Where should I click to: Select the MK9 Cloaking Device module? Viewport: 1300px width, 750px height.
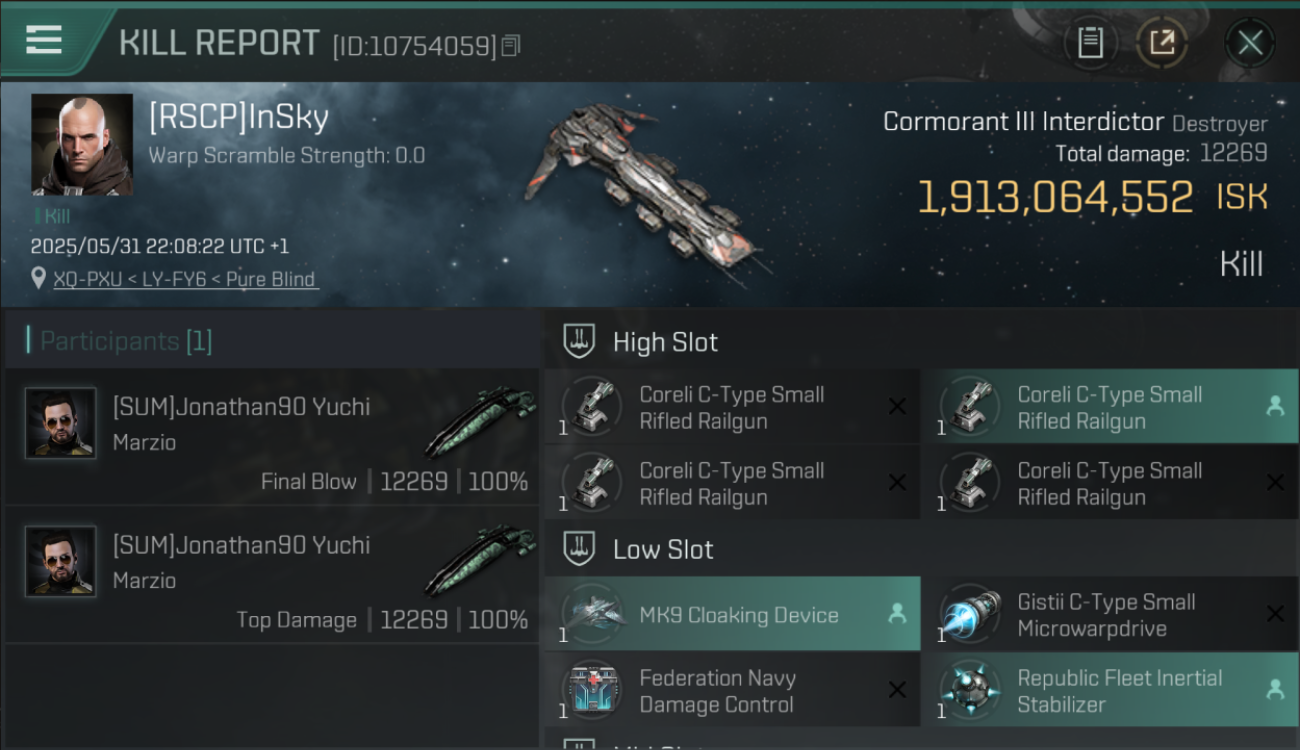[732, 614]
